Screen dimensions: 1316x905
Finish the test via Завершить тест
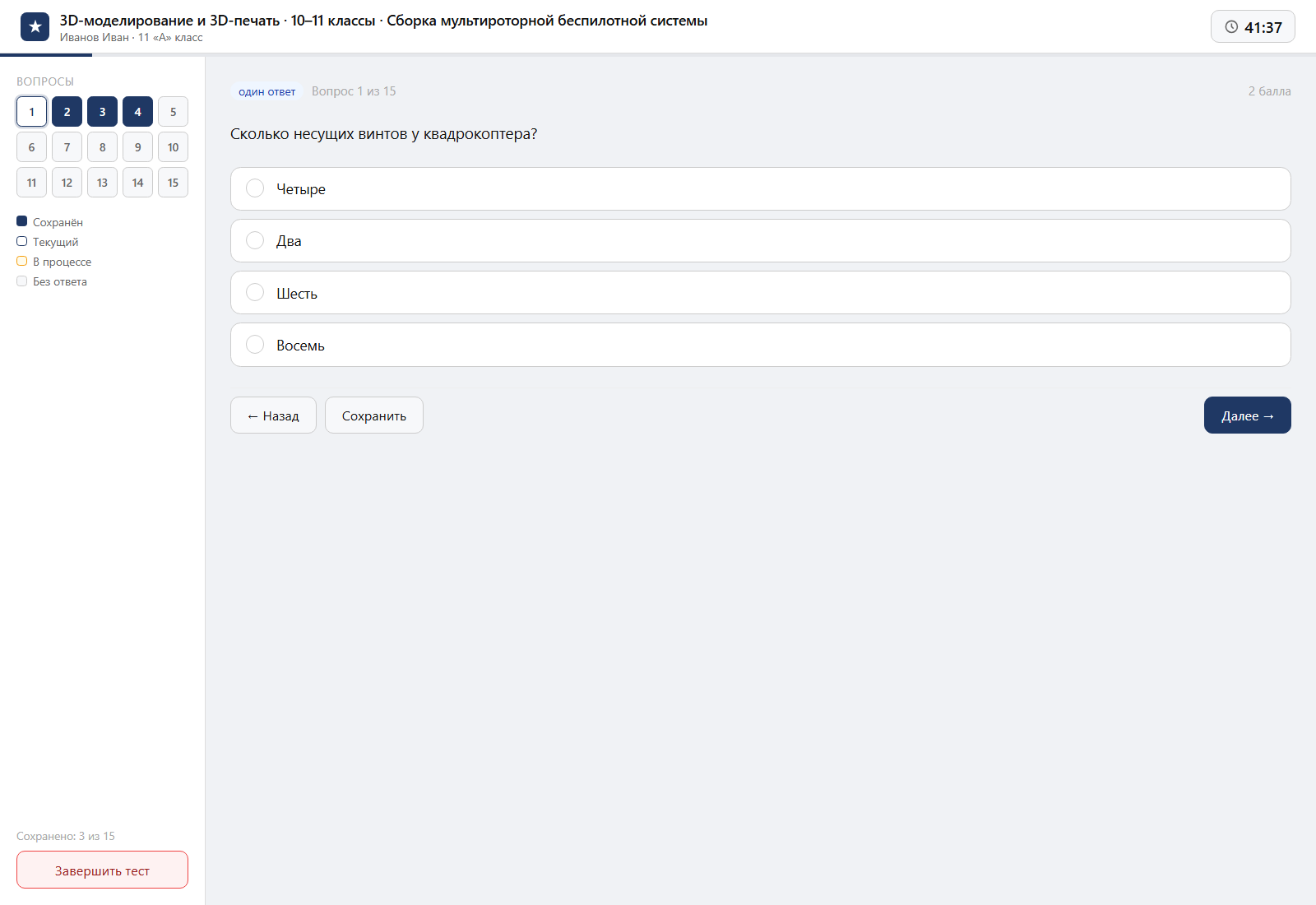click(102, 870)
